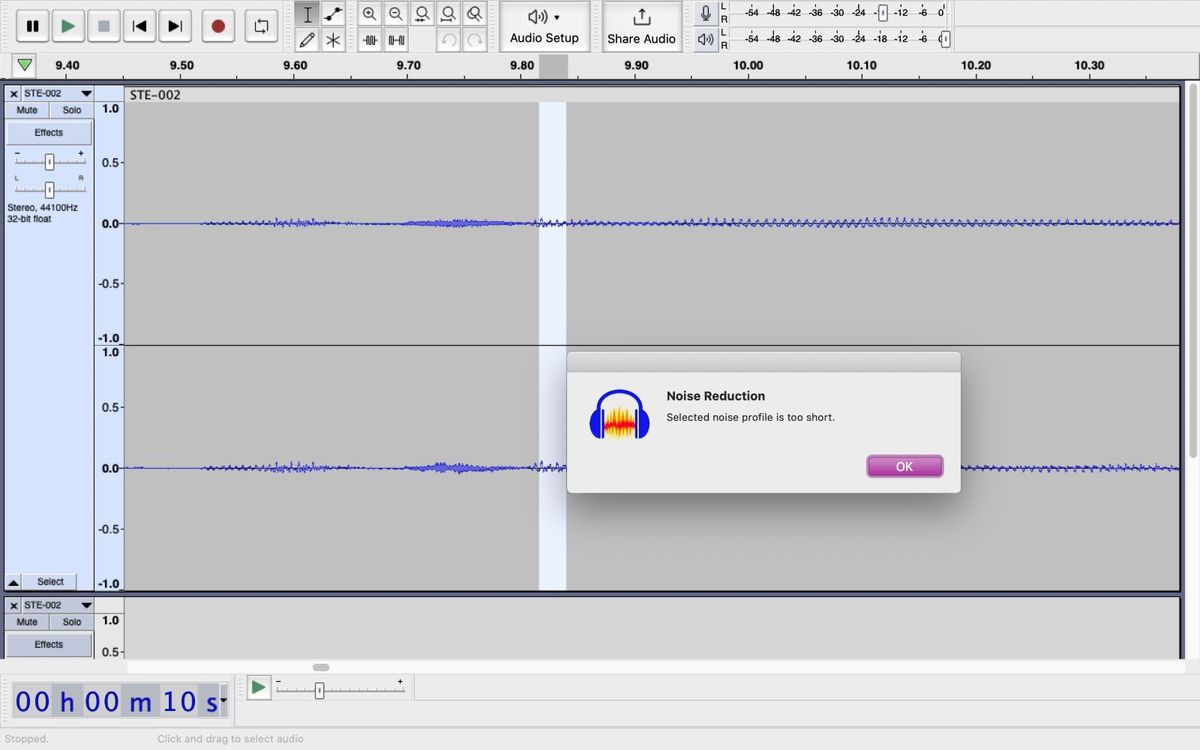1200x750 pixels.
Task: Click the Zoom In magnifier icon
Action: click(370, 13)
